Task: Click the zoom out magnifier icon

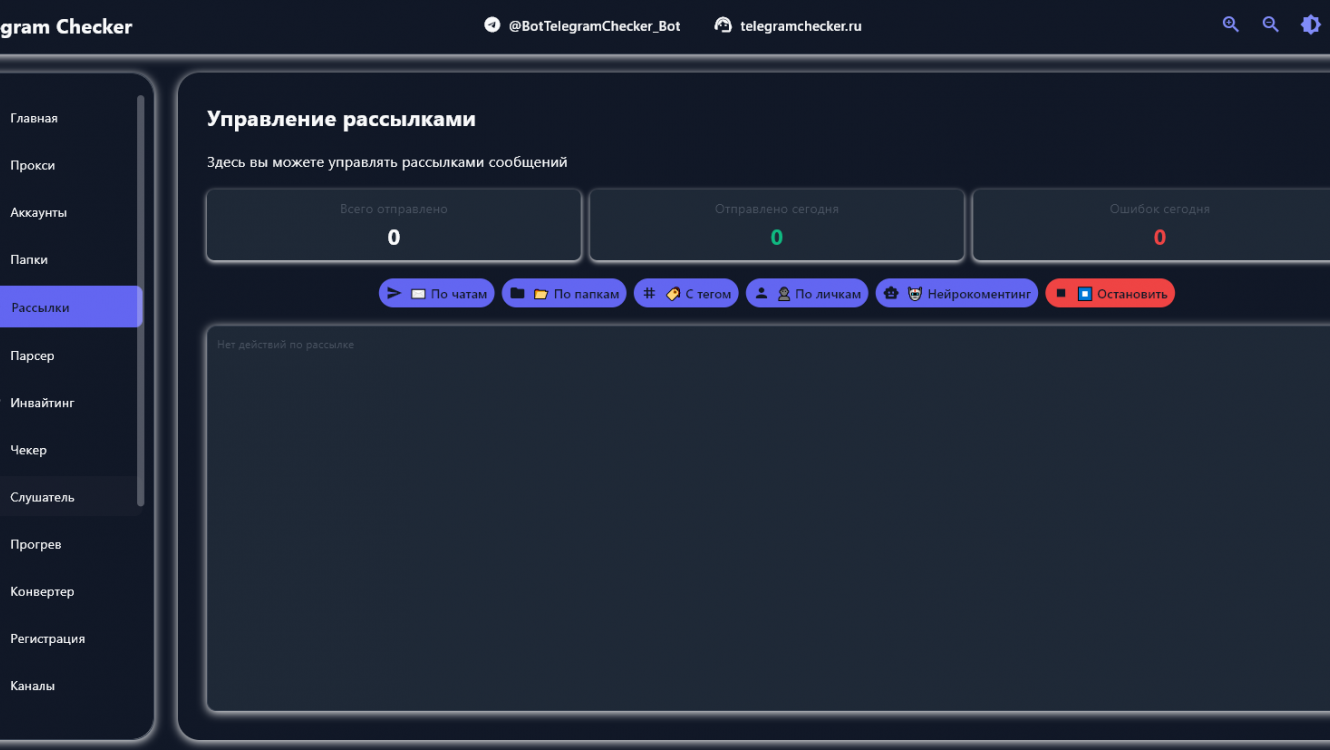Action: pos(1271,25)
